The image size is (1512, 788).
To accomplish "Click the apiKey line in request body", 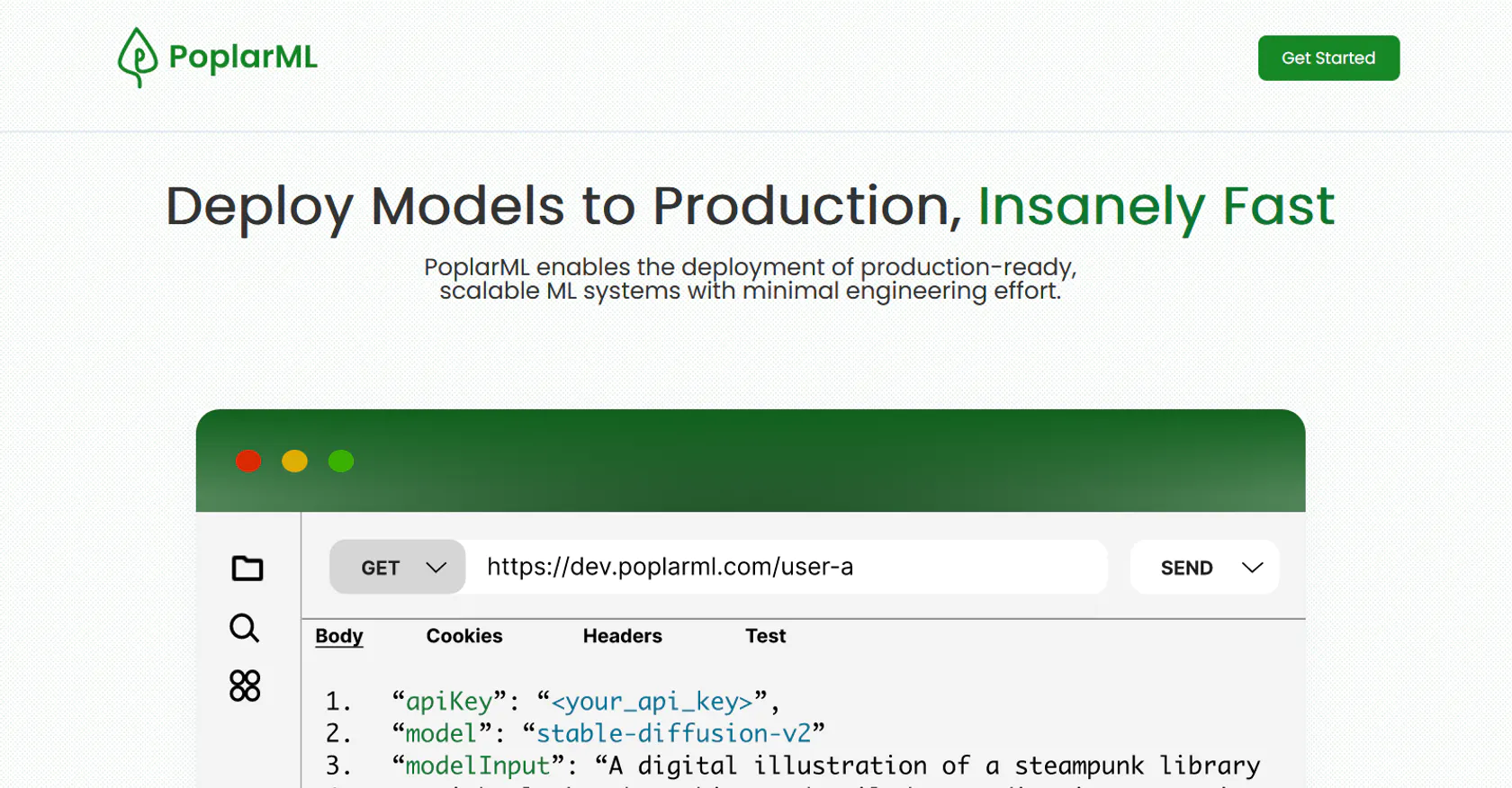I will (x=585, y=702).
